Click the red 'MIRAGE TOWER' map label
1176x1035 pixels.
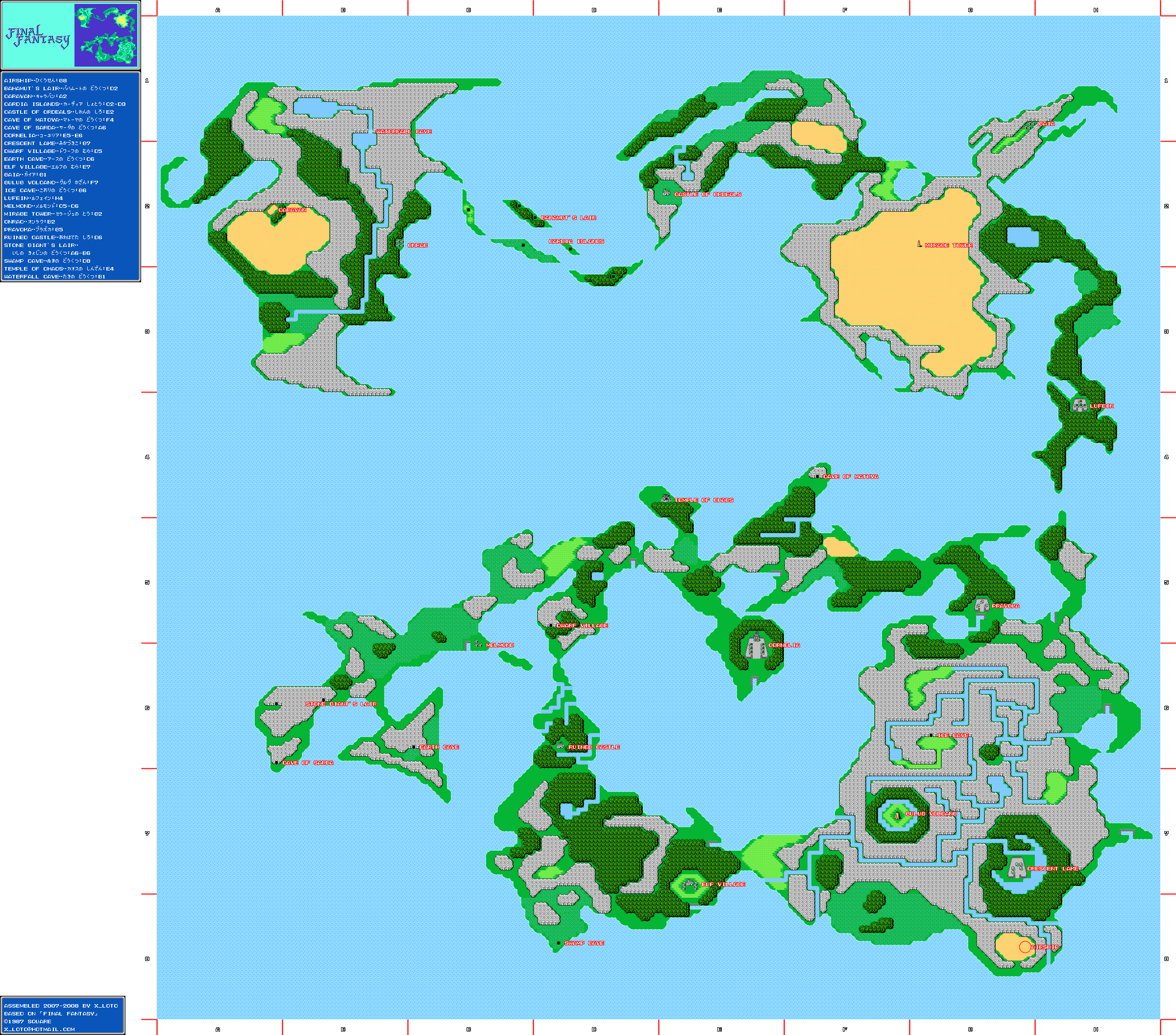click(949, 245)
